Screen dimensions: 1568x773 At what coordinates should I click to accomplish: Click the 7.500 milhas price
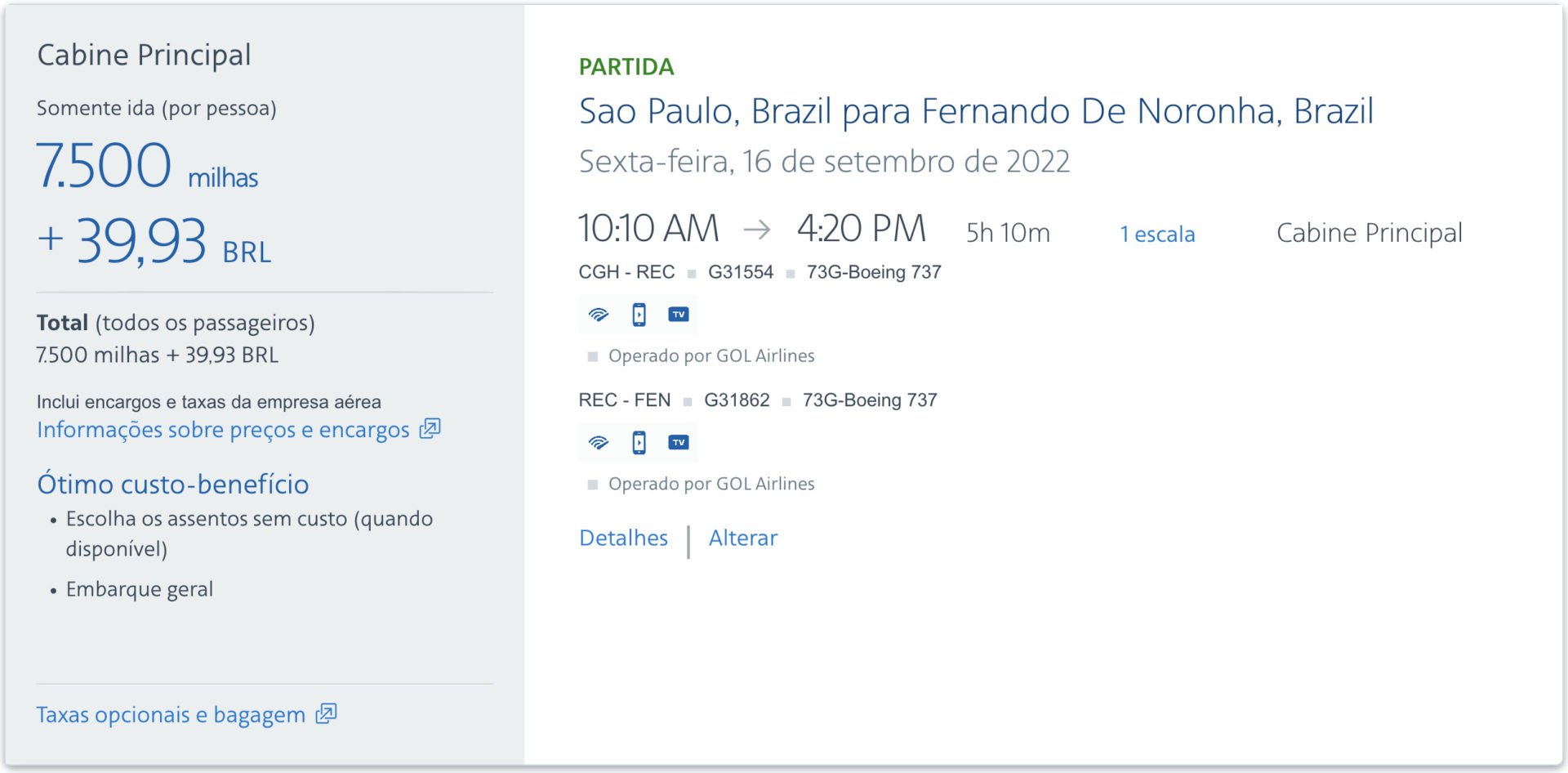coord(147,167)
